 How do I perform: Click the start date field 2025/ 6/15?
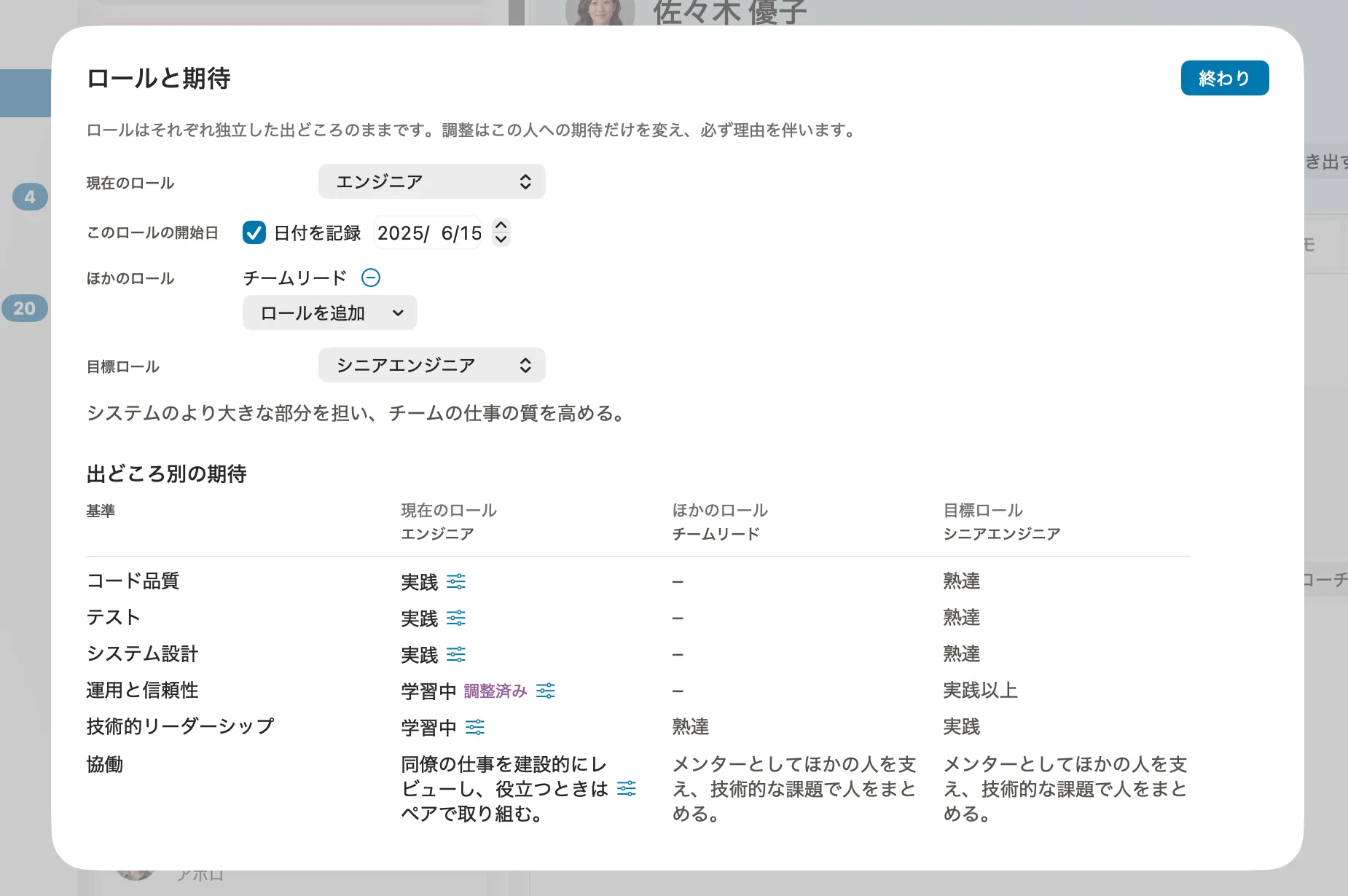pos(428,232)
